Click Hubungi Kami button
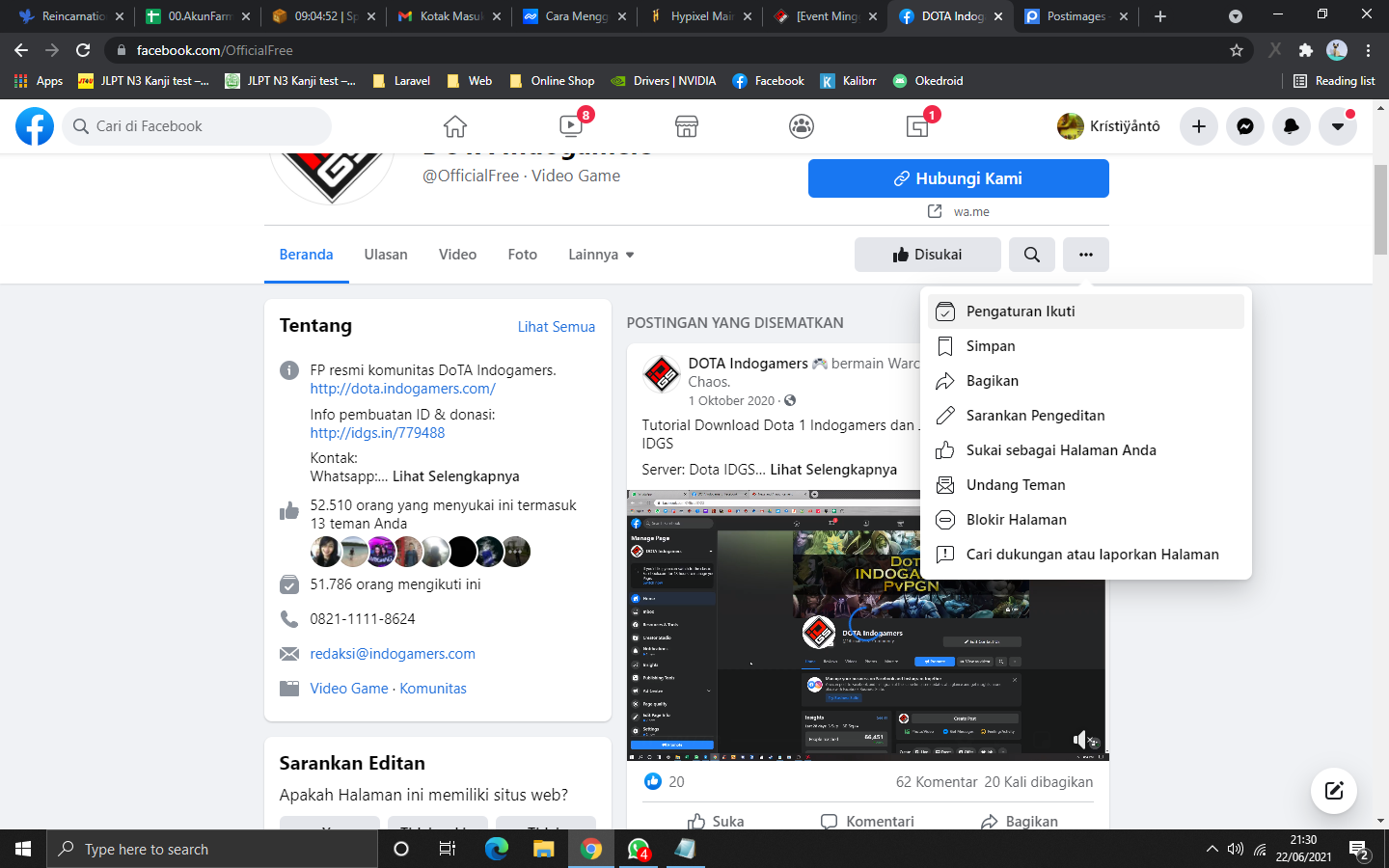 coord(959,178)
